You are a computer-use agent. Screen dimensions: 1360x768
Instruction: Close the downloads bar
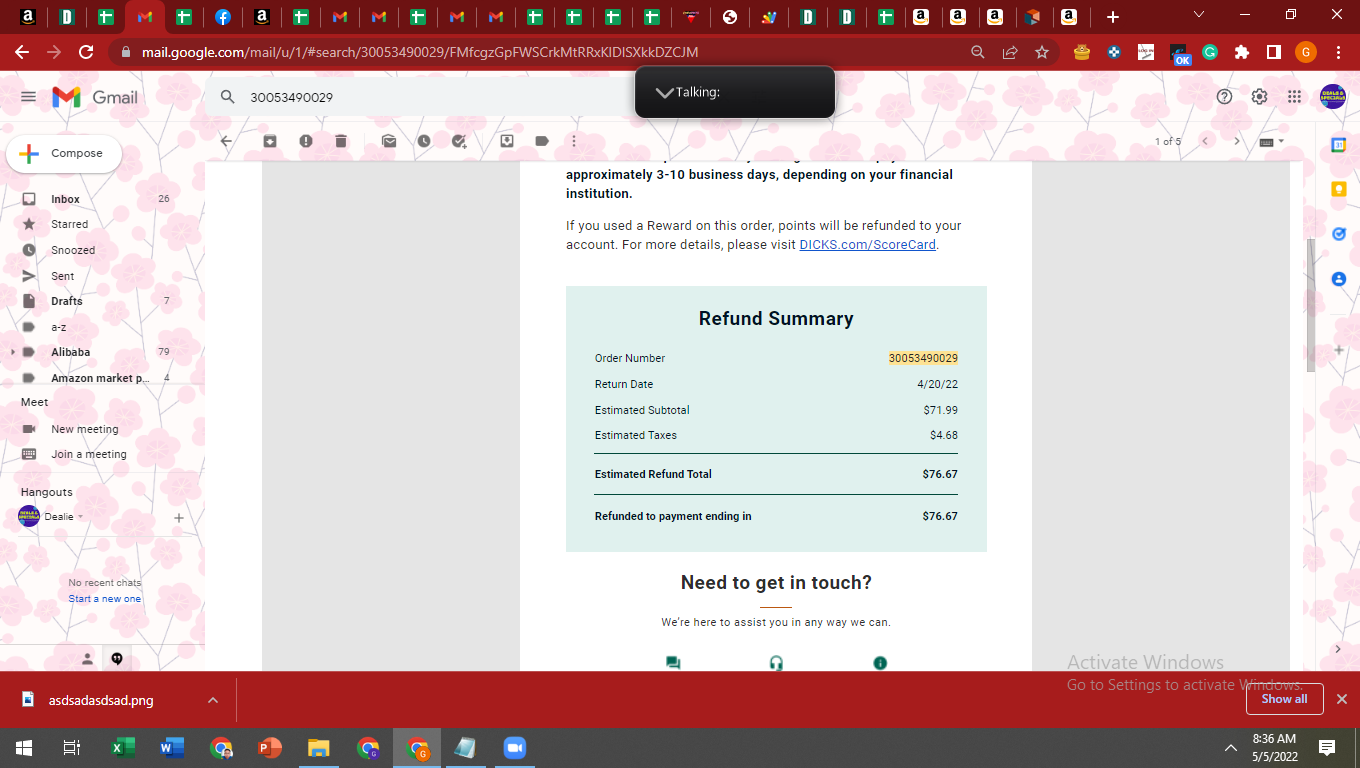[1342, 699]
